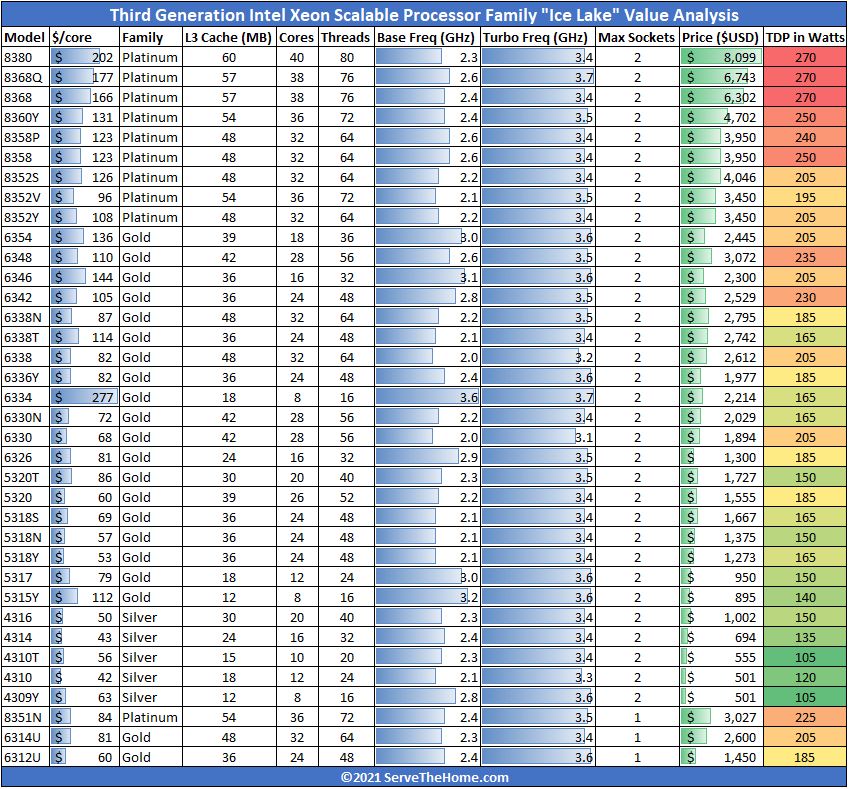850x789 pixels.
Task: Click the 3.1 turbo frequency cell for 6330
Action: click(x=537, y=438)
